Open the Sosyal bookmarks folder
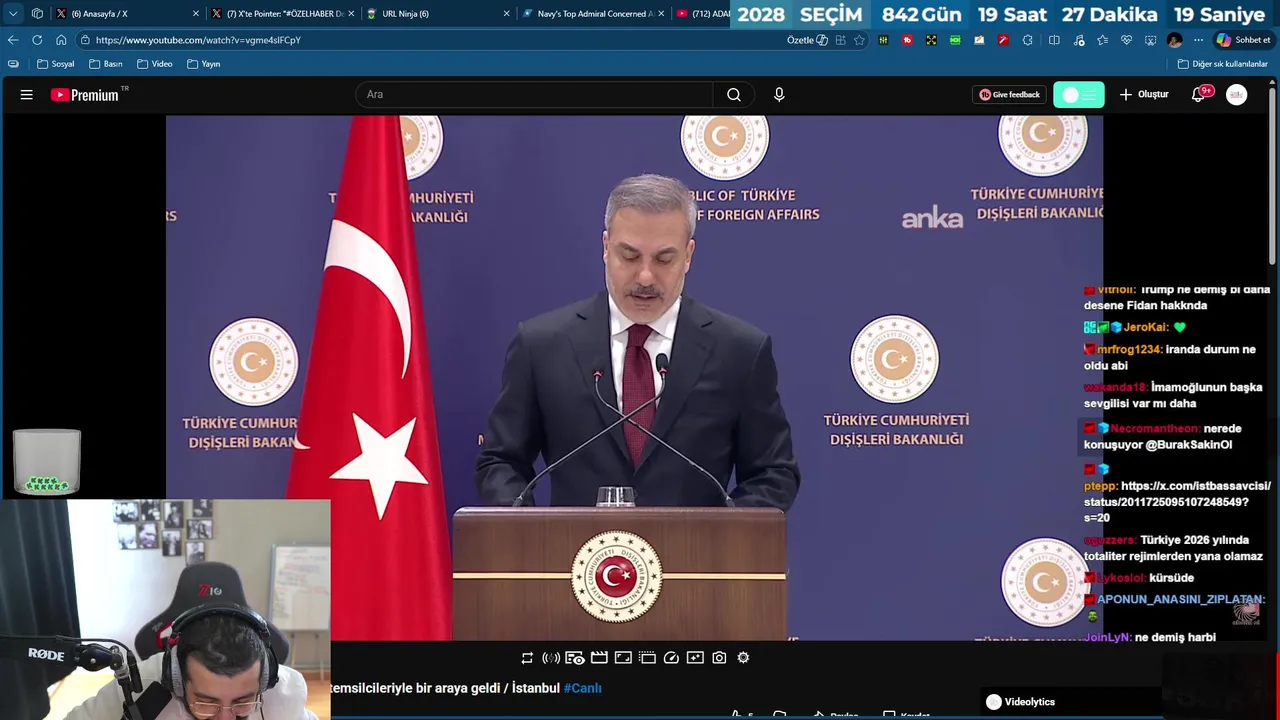Image resolution: width=1280 pixels, height=720 pixels. pos(56,64)
